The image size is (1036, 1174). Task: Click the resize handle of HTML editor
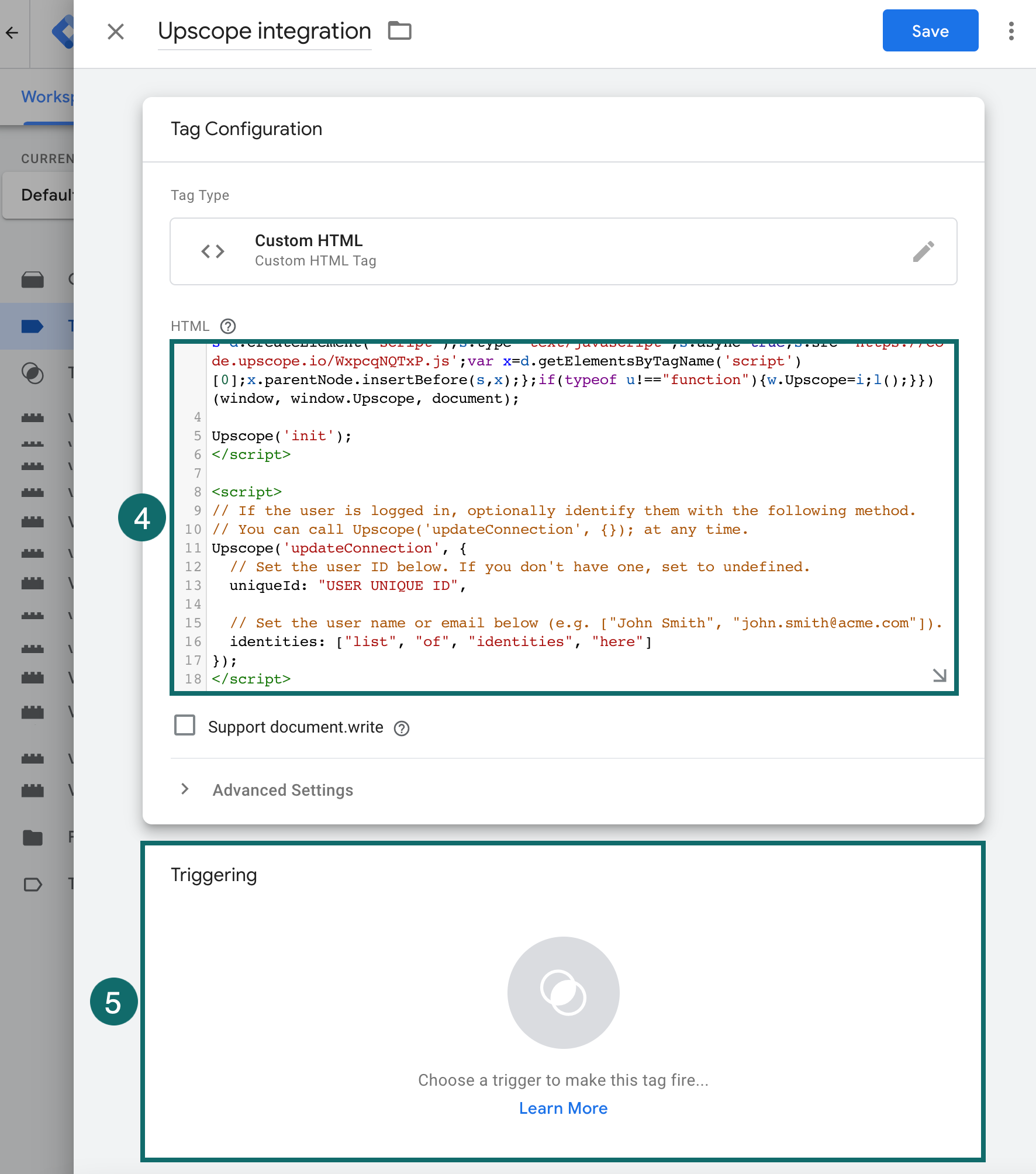tap(940, 675)
